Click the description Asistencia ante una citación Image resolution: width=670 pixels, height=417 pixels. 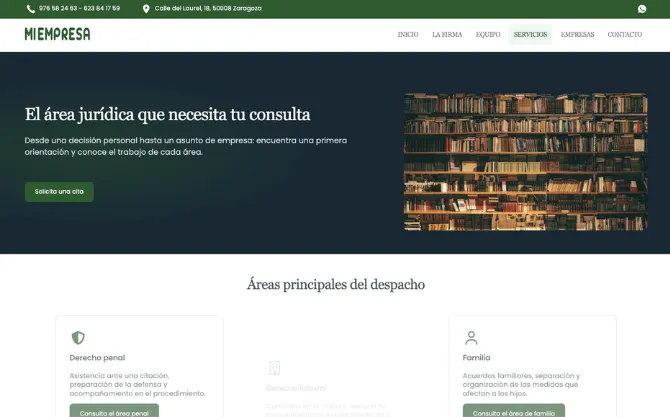138,385
